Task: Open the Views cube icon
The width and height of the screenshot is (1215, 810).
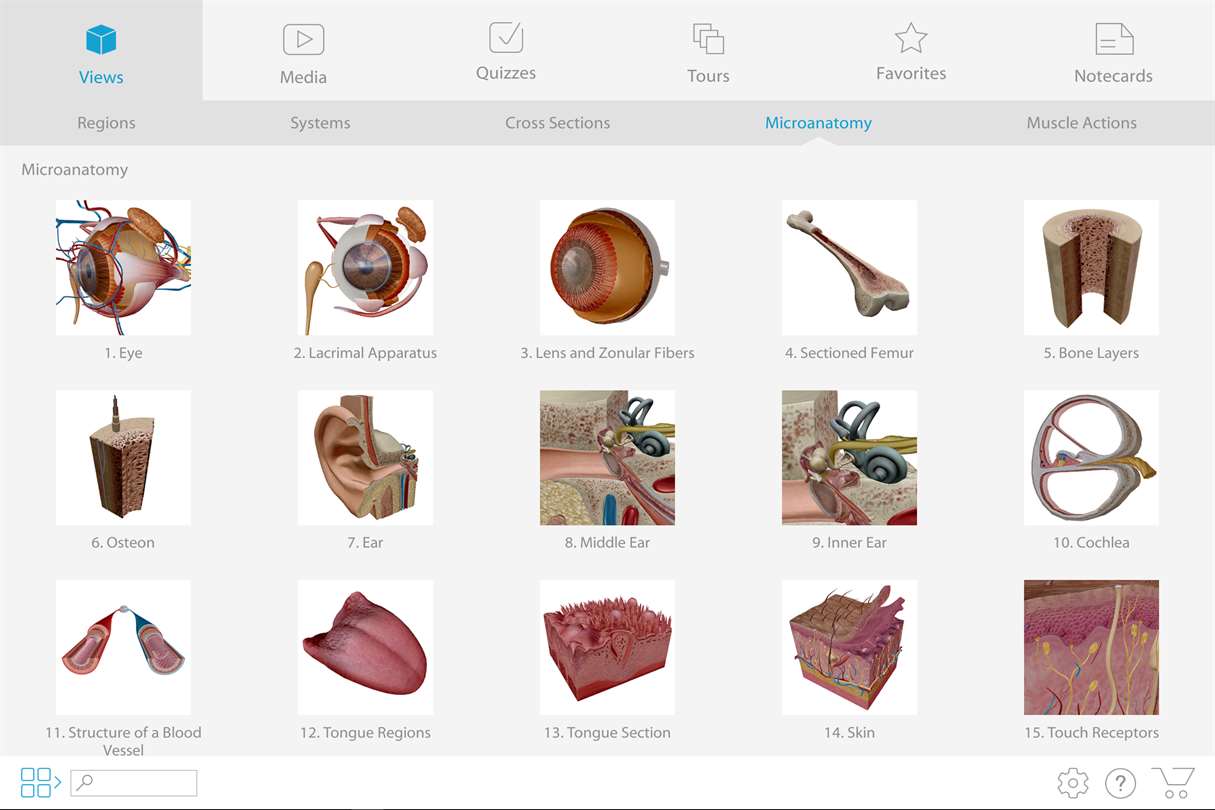Action: (x=101, y=39)
